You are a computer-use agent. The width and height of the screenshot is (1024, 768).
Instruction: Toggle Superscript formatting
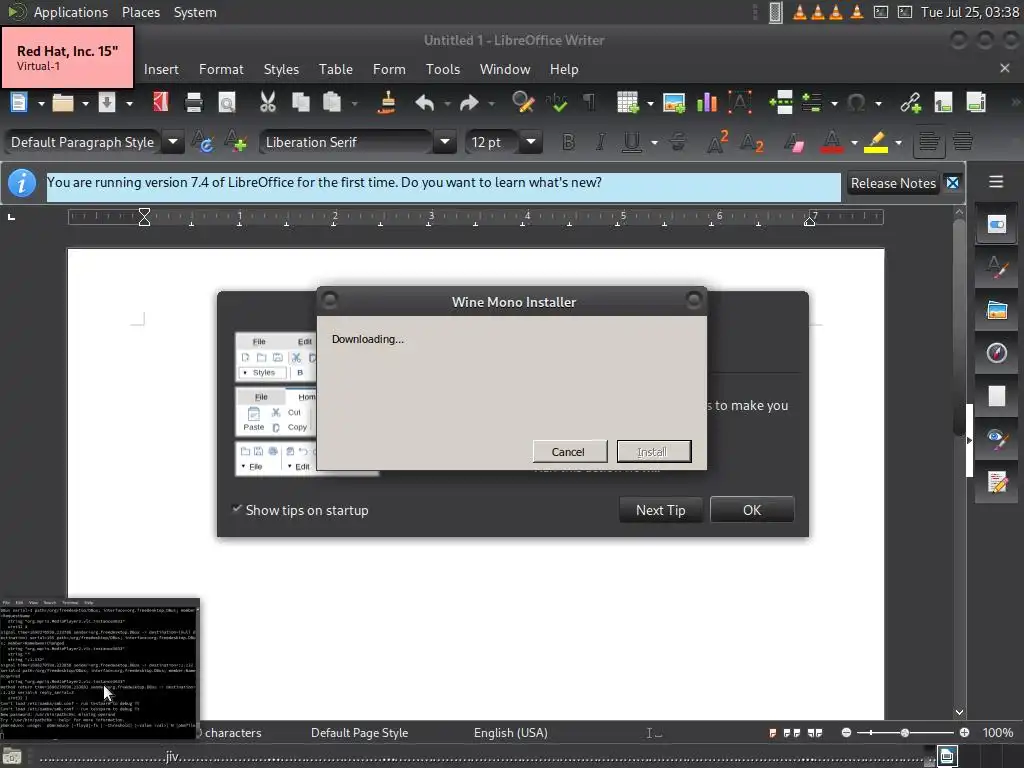point(717,142)
